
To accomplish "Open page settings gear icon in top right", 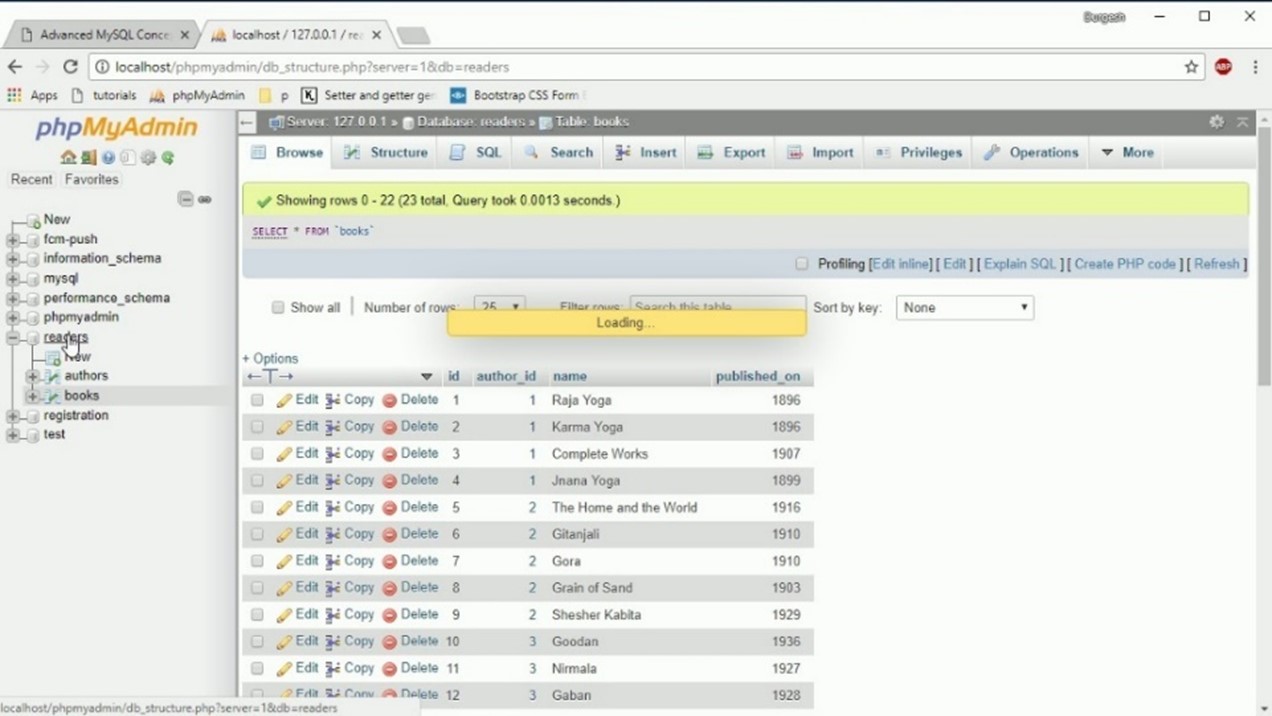I will pyautogui.click(x=1216, y=122).
